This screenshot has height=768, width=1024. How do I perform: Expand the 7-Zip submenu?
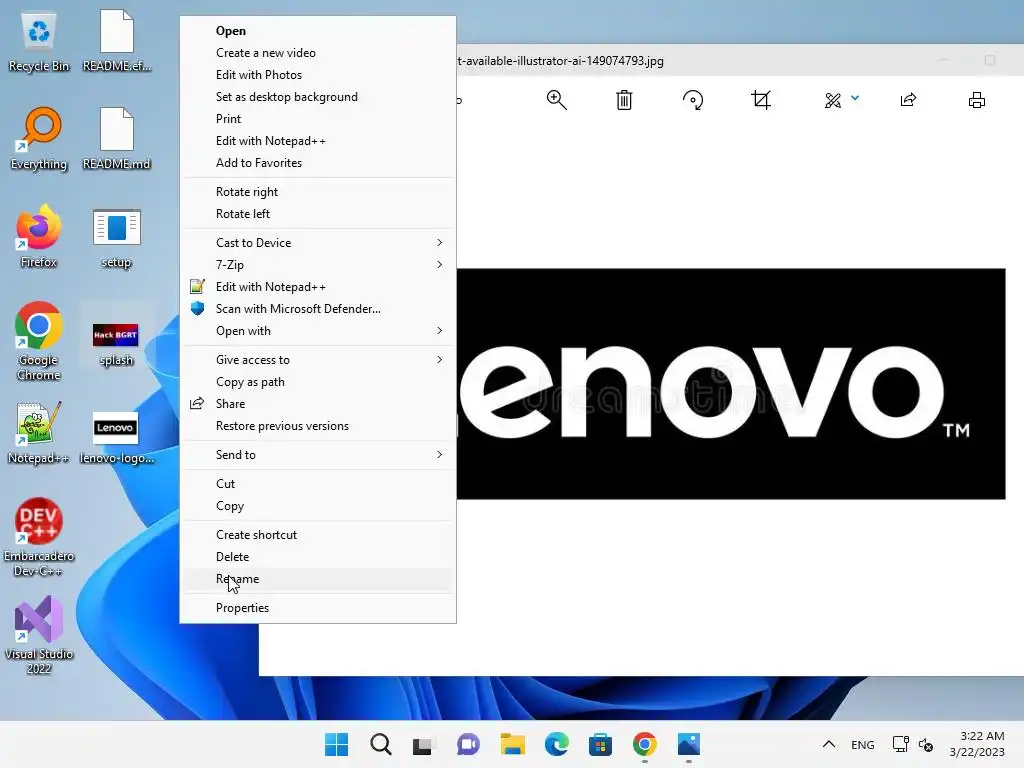(x=318, y=264)
